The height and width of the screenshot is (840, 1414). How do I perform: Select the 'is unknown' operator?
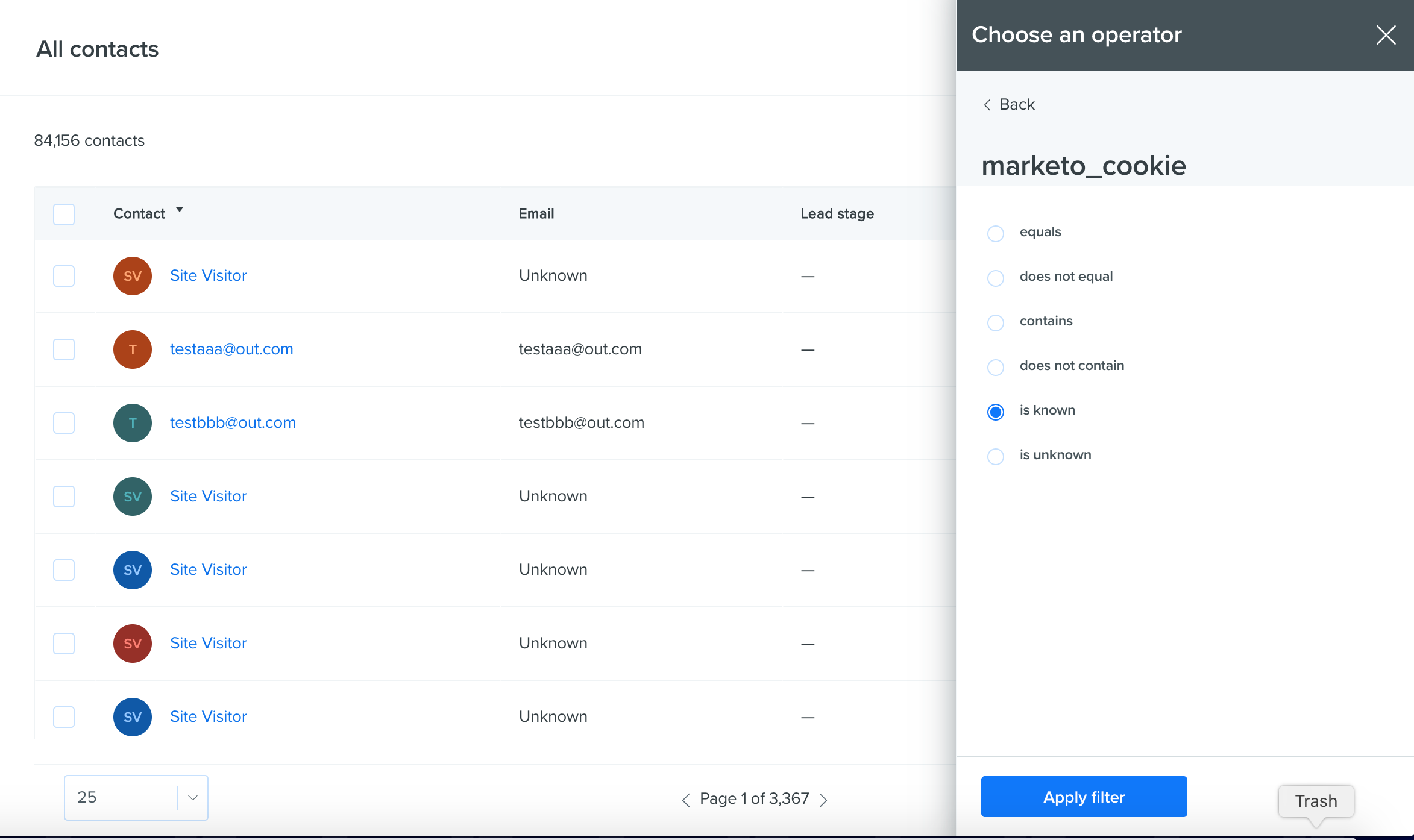click(x=996, y=456)
